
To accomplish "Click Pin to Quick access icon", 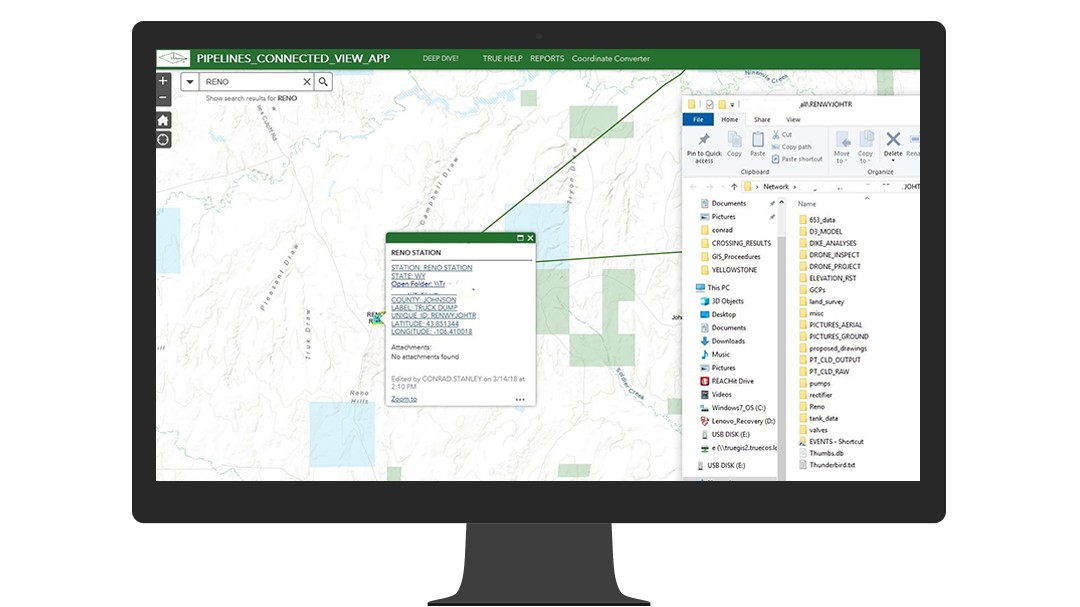I will (x=704, y=147).
